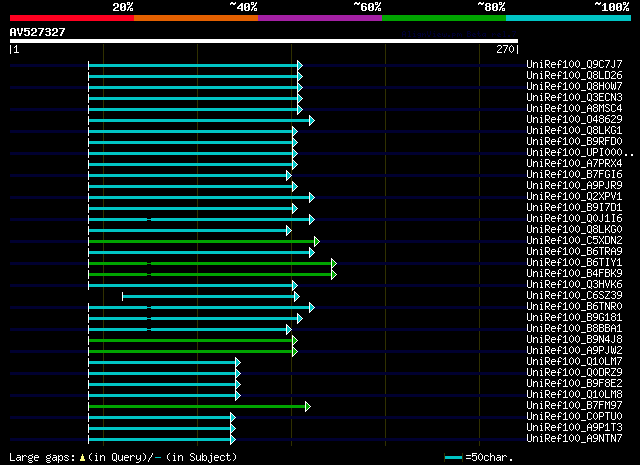This screenshot has height=465, width=640.
Task: Open the UniRef100_Q9C7J7 hit label
Action: tap(574, 64)
